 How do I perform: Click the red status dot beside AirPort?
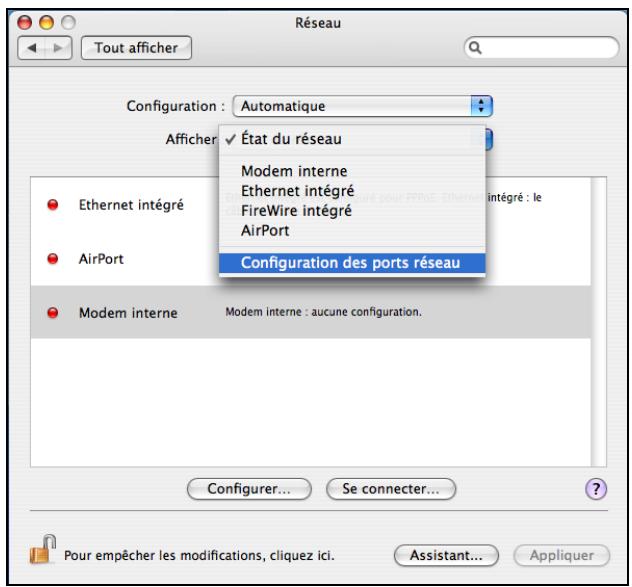53,258
